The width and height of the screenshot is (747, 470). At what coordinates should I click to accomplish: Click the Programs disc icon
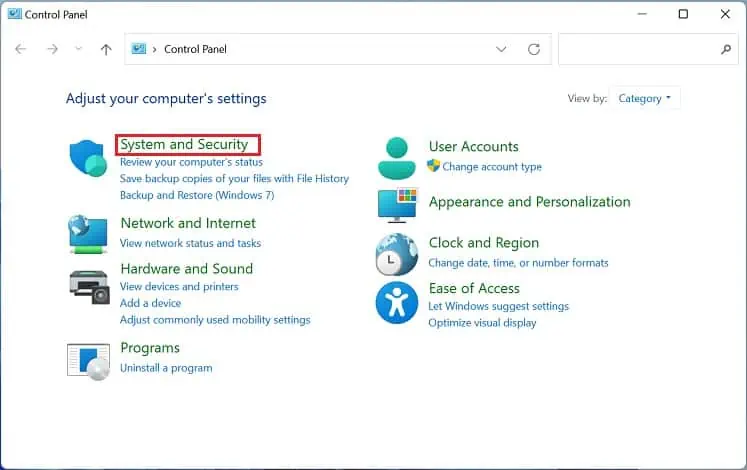pos(89,361)
